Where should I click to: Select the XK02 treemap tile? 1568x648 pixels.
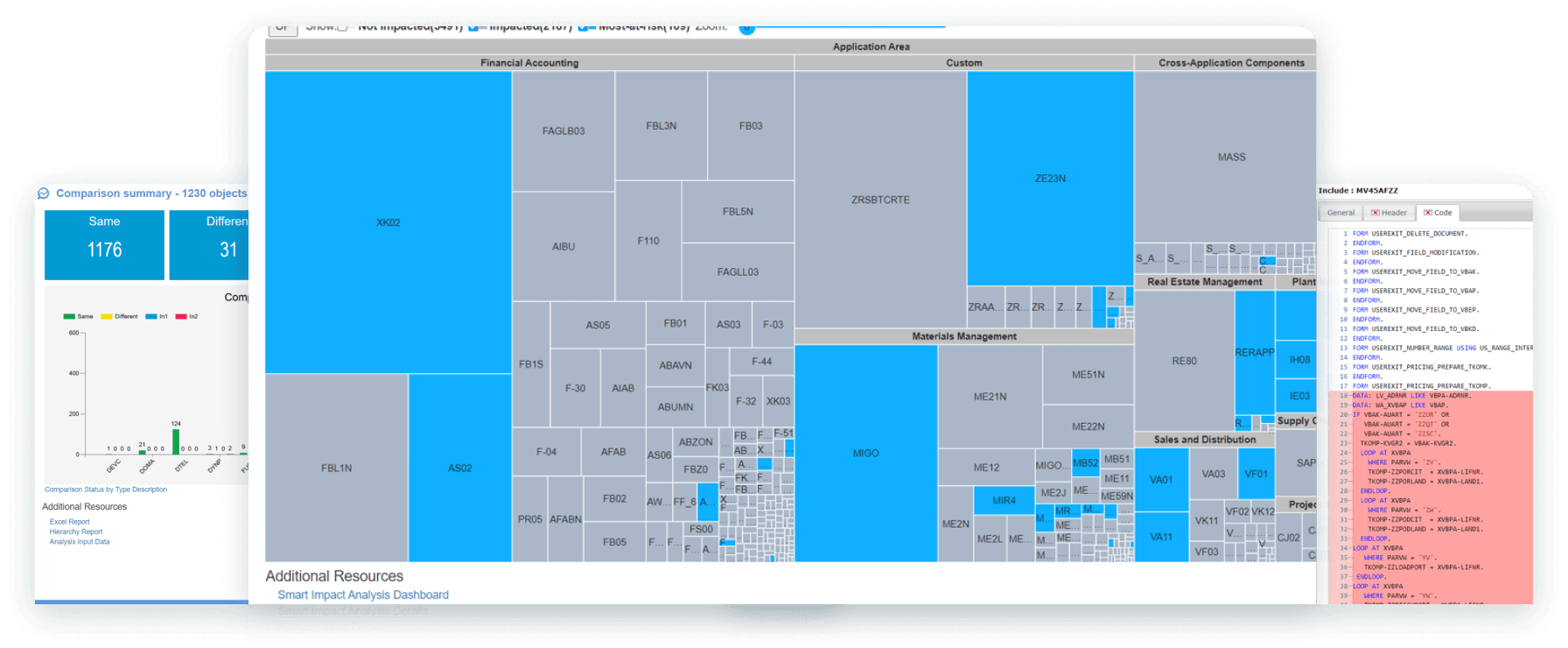point(388,222)
